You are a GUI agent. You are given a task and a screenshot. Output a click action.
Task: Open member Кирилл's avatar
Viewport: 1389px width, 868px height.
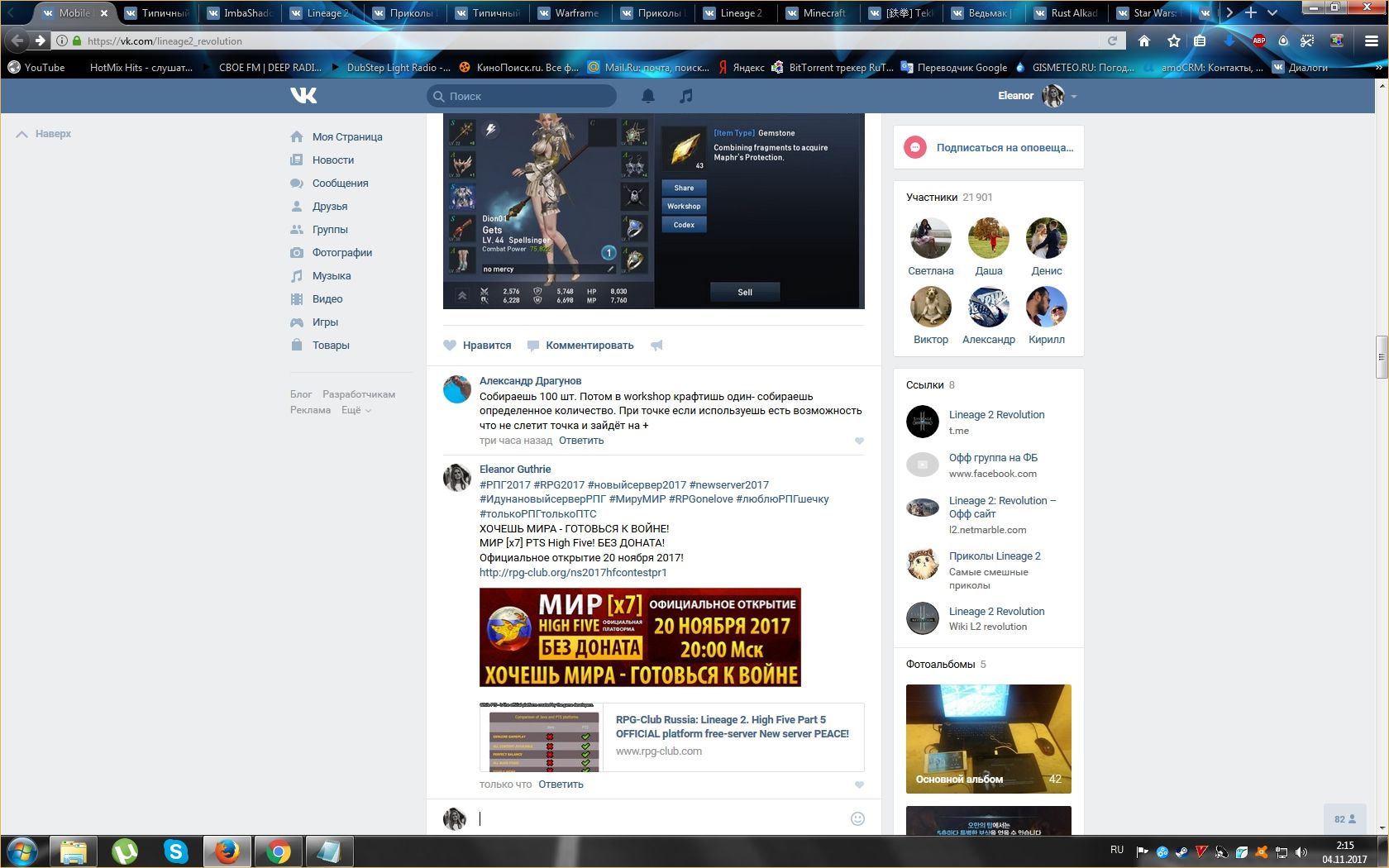(1047, 308)
